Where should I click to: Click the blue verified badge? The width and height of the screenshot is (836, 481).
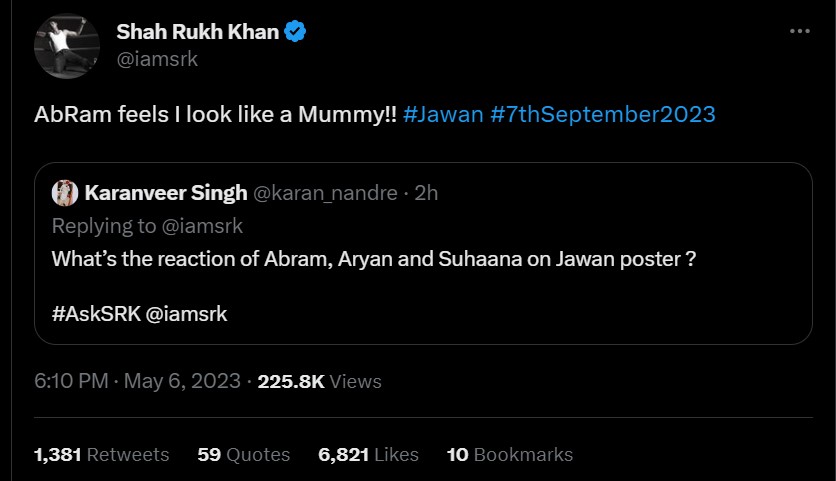296,33
